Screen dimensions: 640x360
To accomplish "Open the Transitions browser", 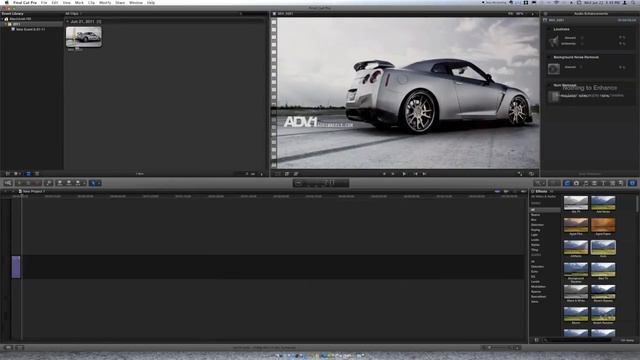I will coord(594,183).
